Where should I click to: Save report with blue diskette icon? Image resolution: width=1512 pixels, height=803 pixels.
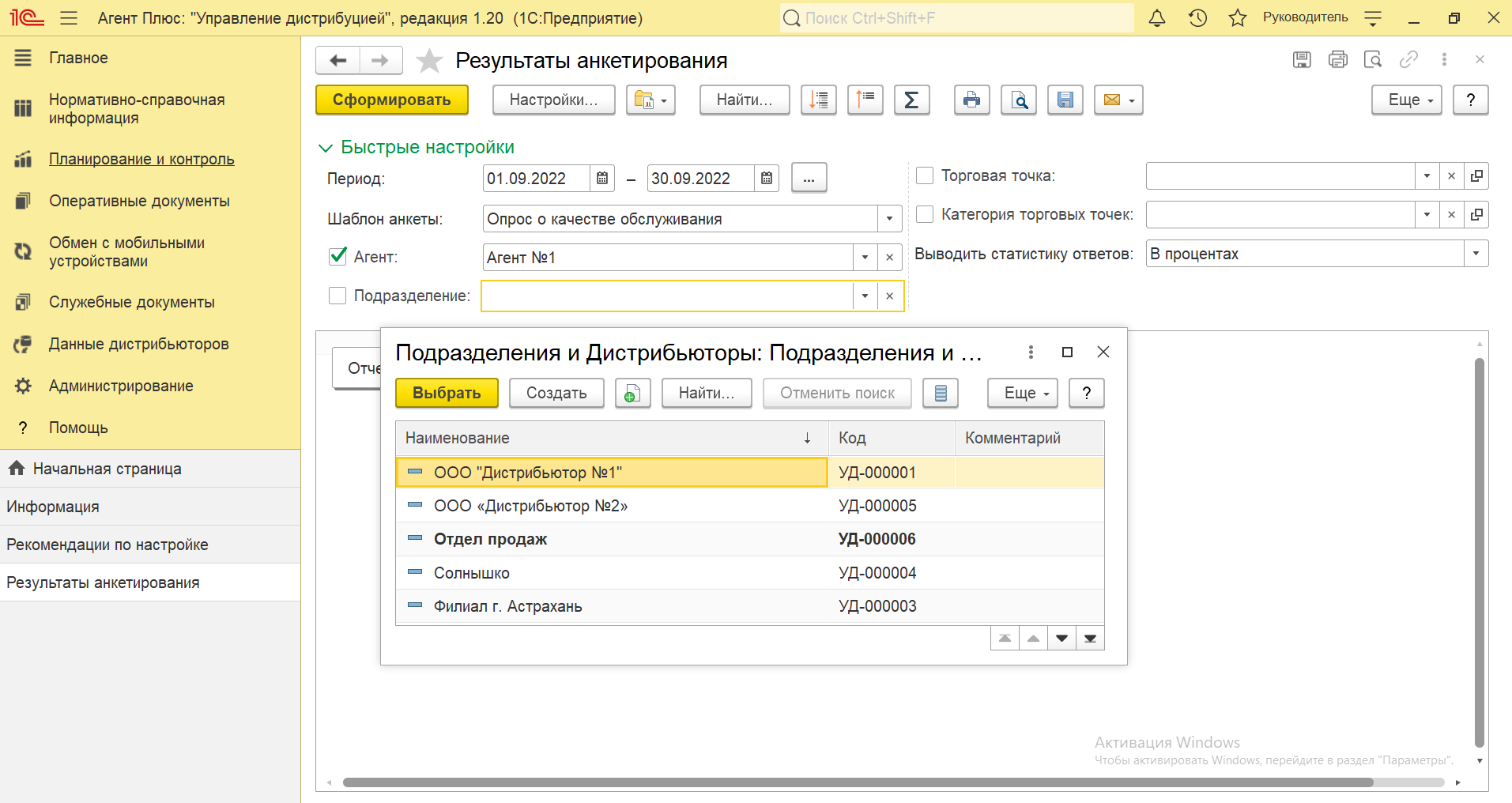click(1065, 100)
